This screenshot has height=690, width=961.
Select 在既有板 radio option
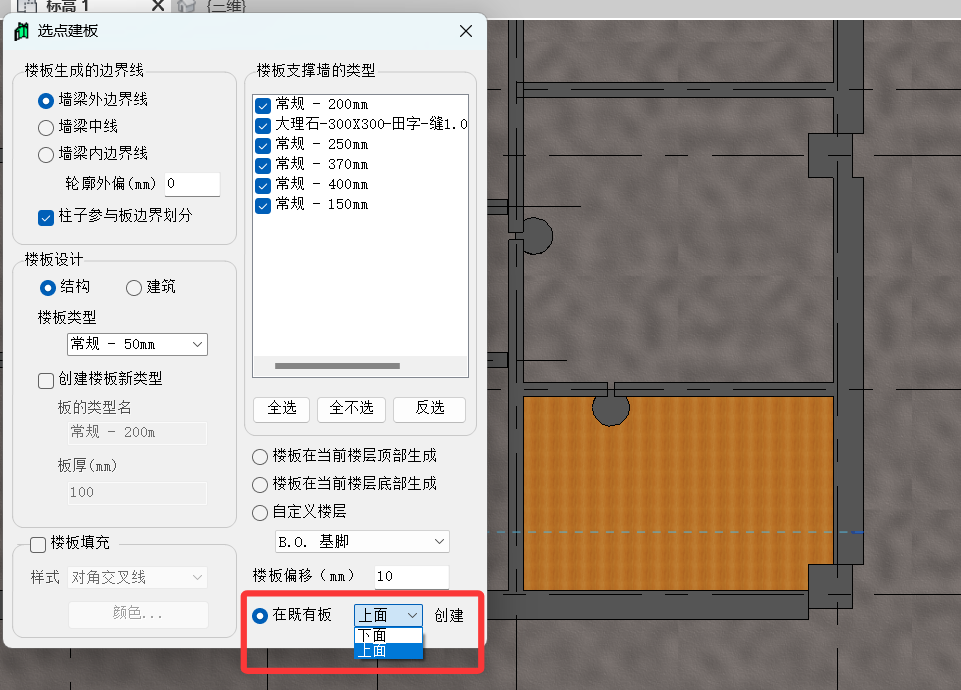pyautogui.click(x=260, y=615)
